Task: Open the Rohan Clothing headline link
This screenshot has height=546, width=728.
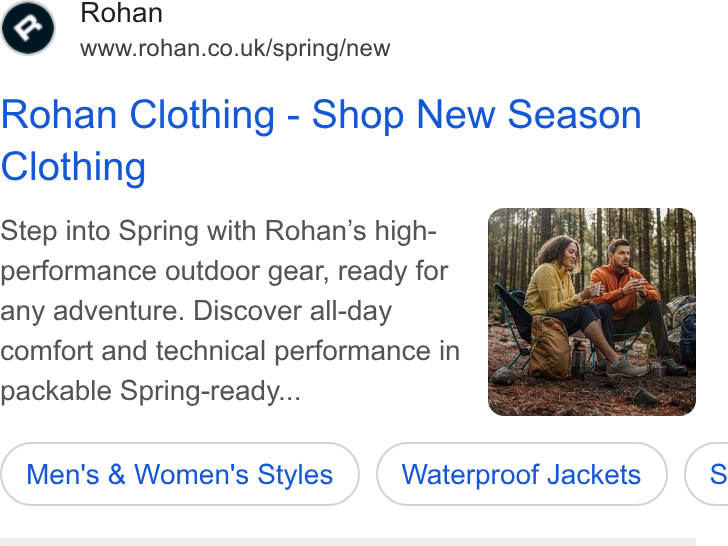Action: pos(321,140)
